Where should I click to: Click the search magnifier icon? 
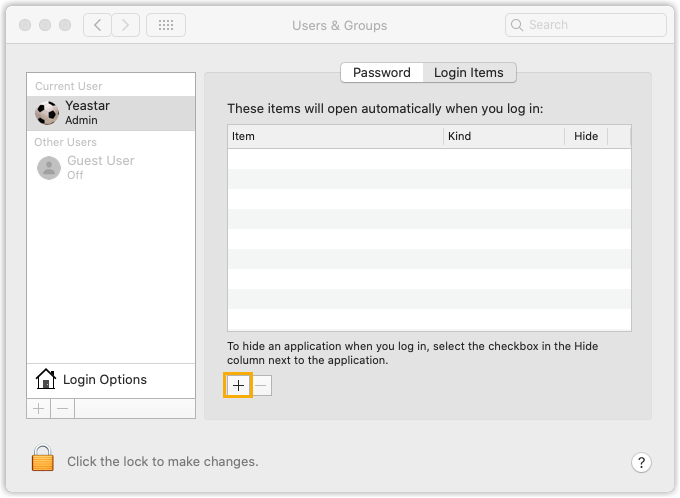coord(517,25)
